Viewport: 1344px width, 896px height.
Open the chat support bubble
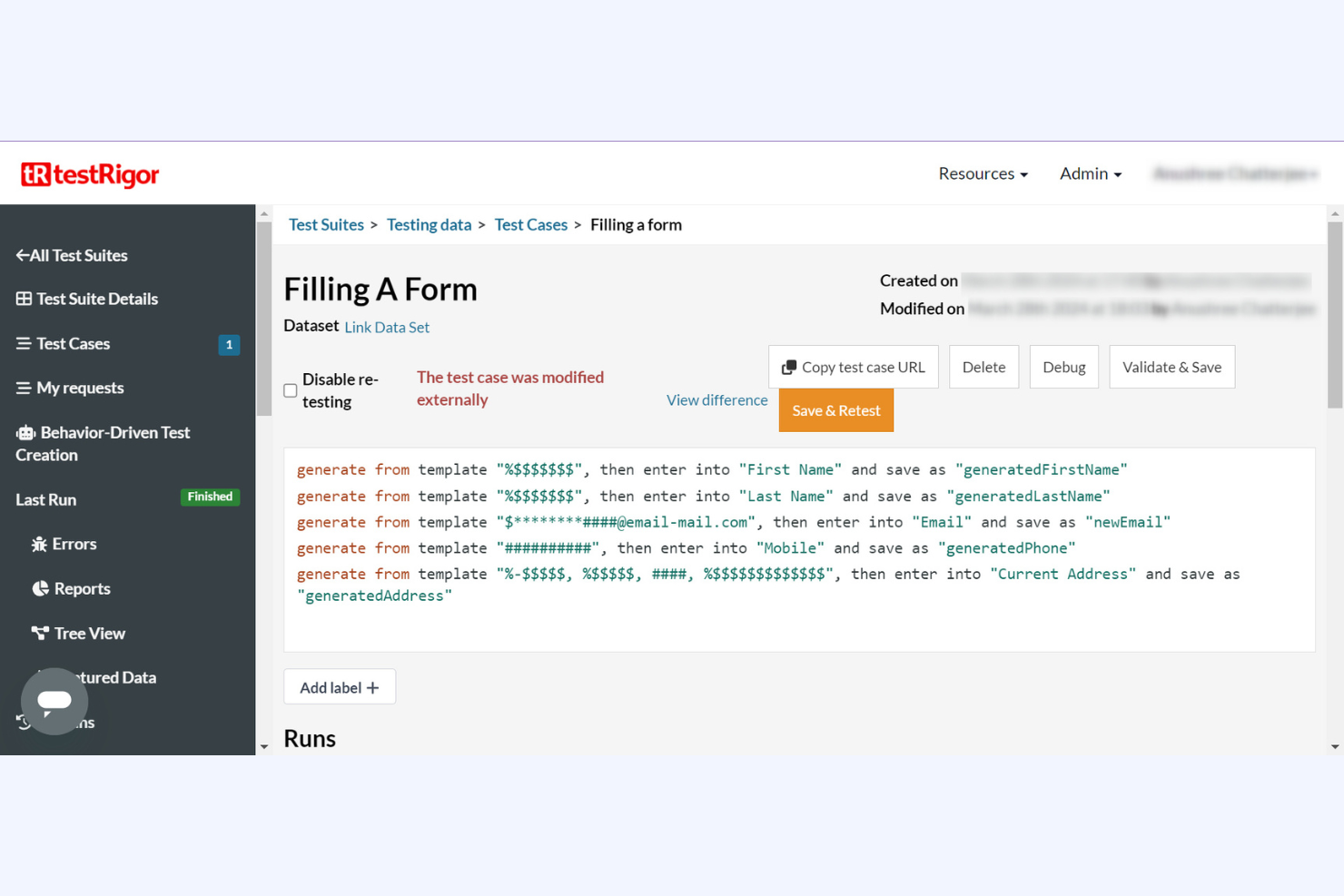pyautogui.click(x=54, y=701)
